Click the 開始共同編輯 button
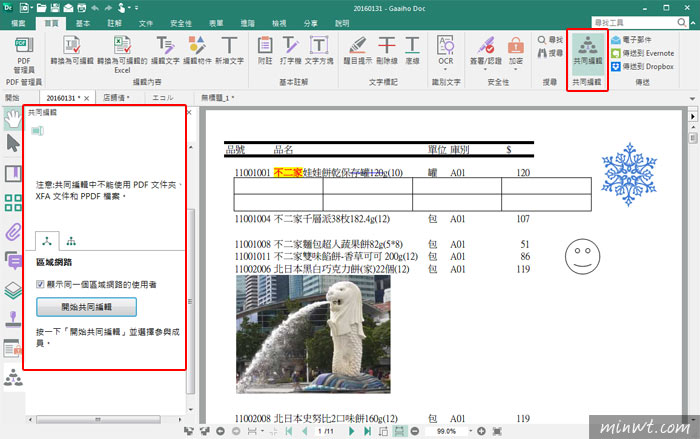700x439 pixels. pos(86,307)
